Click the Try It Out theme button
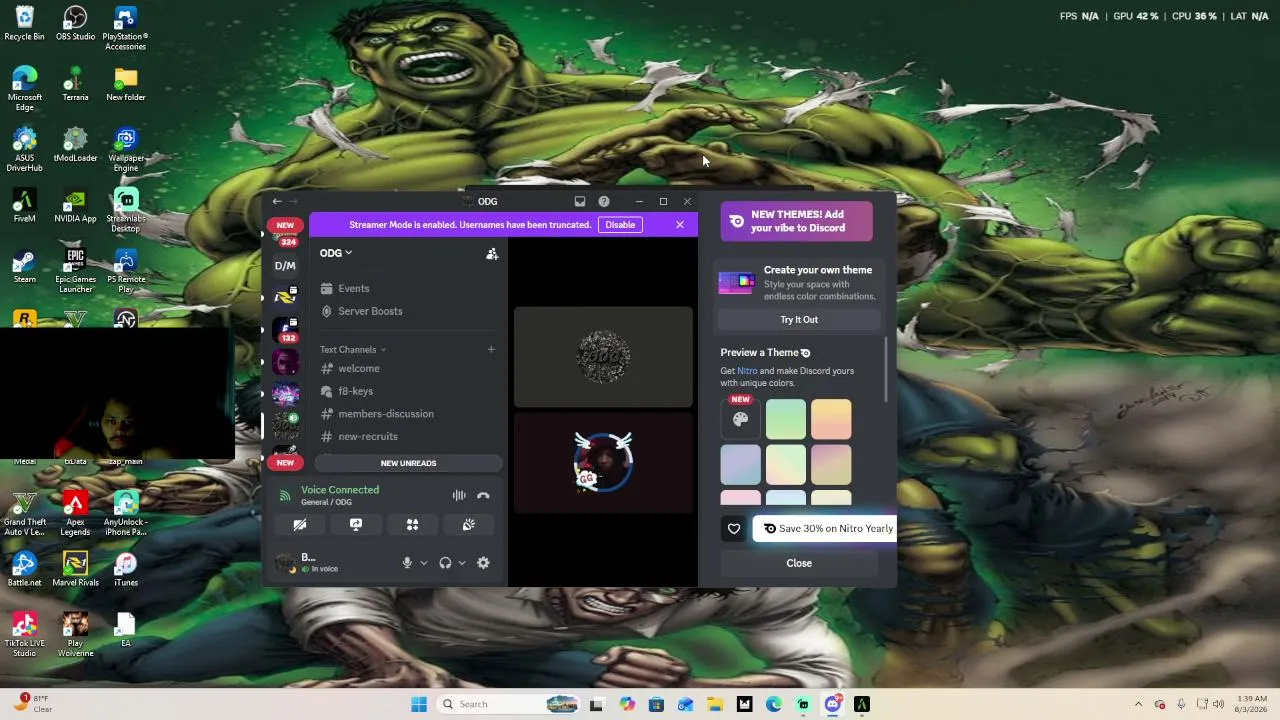The width and height of the screenshot is (1280, 720). click(799, 320)
